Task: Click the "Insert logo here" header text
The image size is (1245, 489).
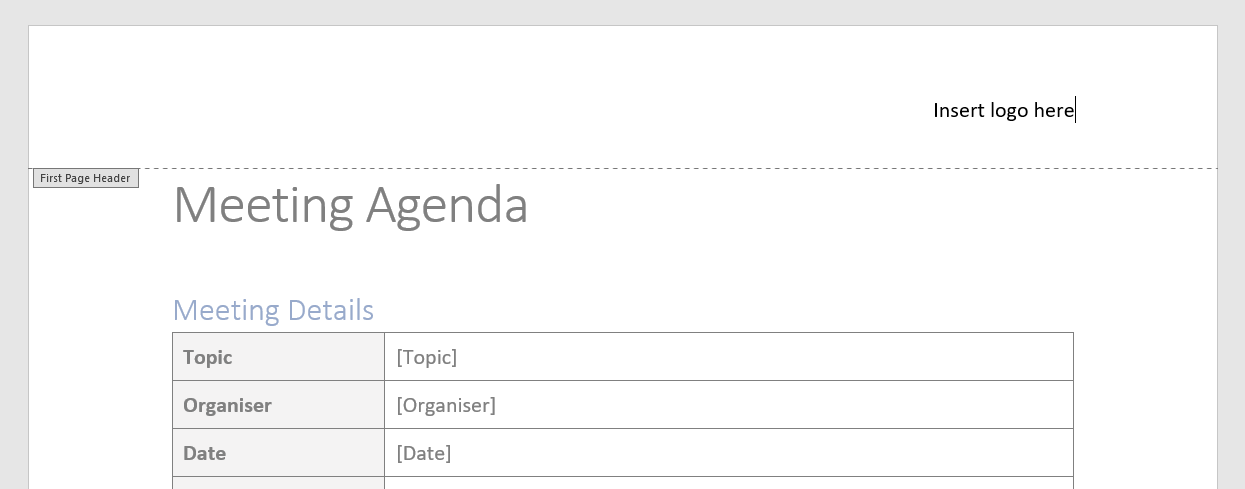Action: 1002,110
